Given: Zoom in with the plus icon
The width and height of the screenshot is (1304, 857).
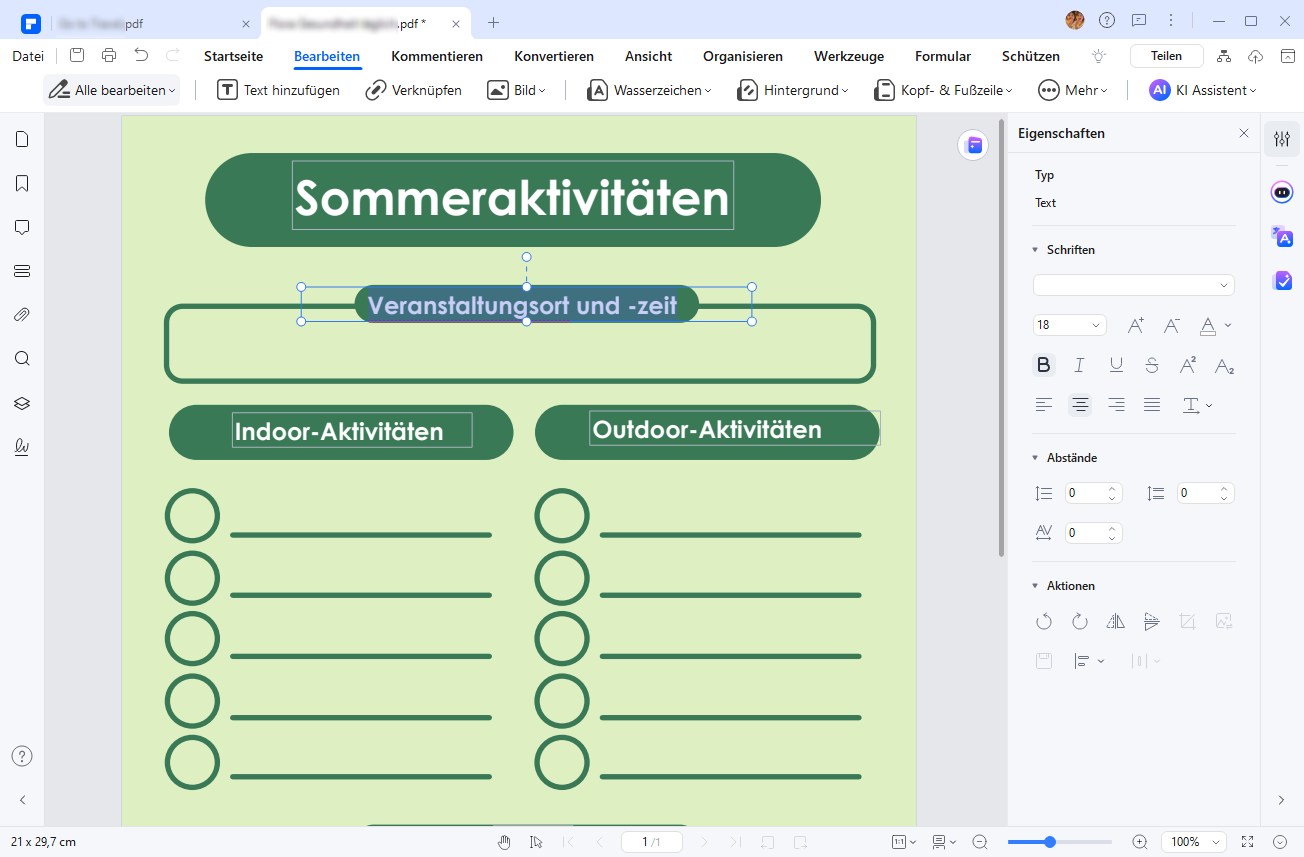Looking at the screenshot, I should 1139,842.
